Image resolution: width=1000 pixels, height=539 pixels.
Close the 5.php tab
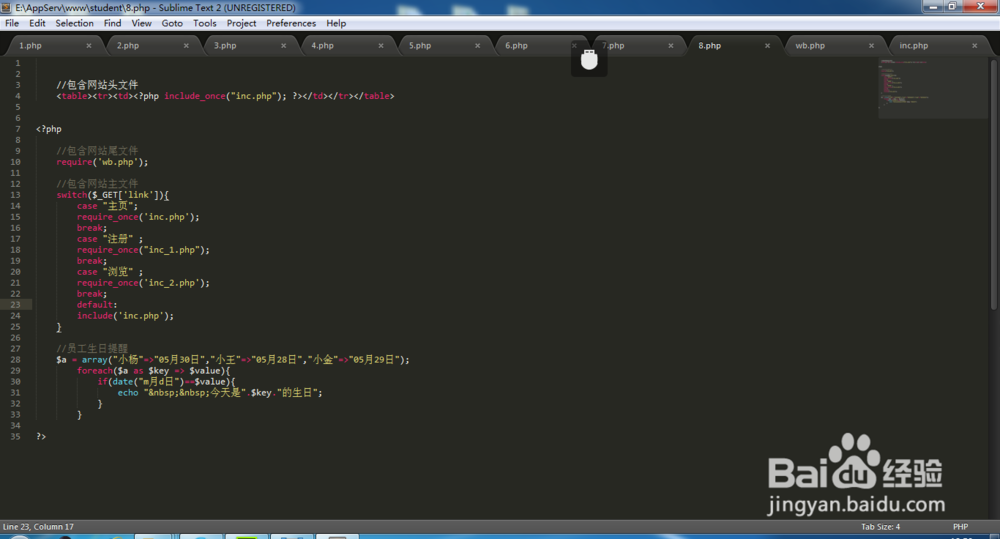[x=478, y=46]
